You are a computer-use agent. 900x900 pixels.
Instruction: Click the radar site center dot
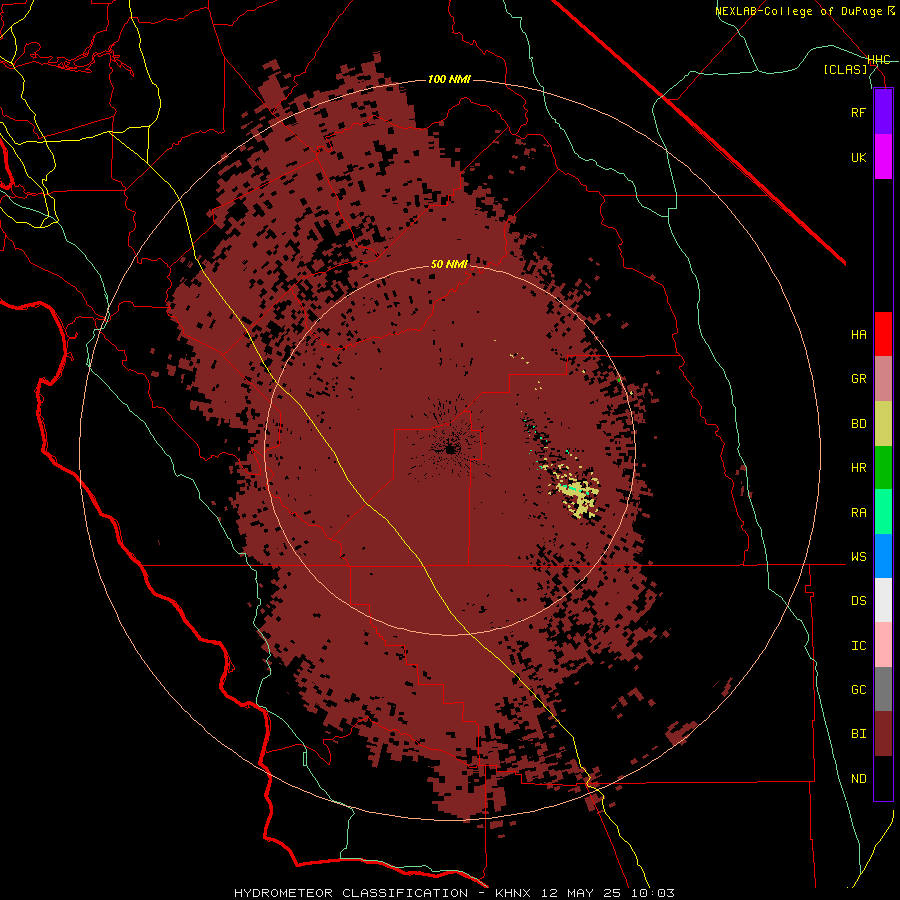451,449
